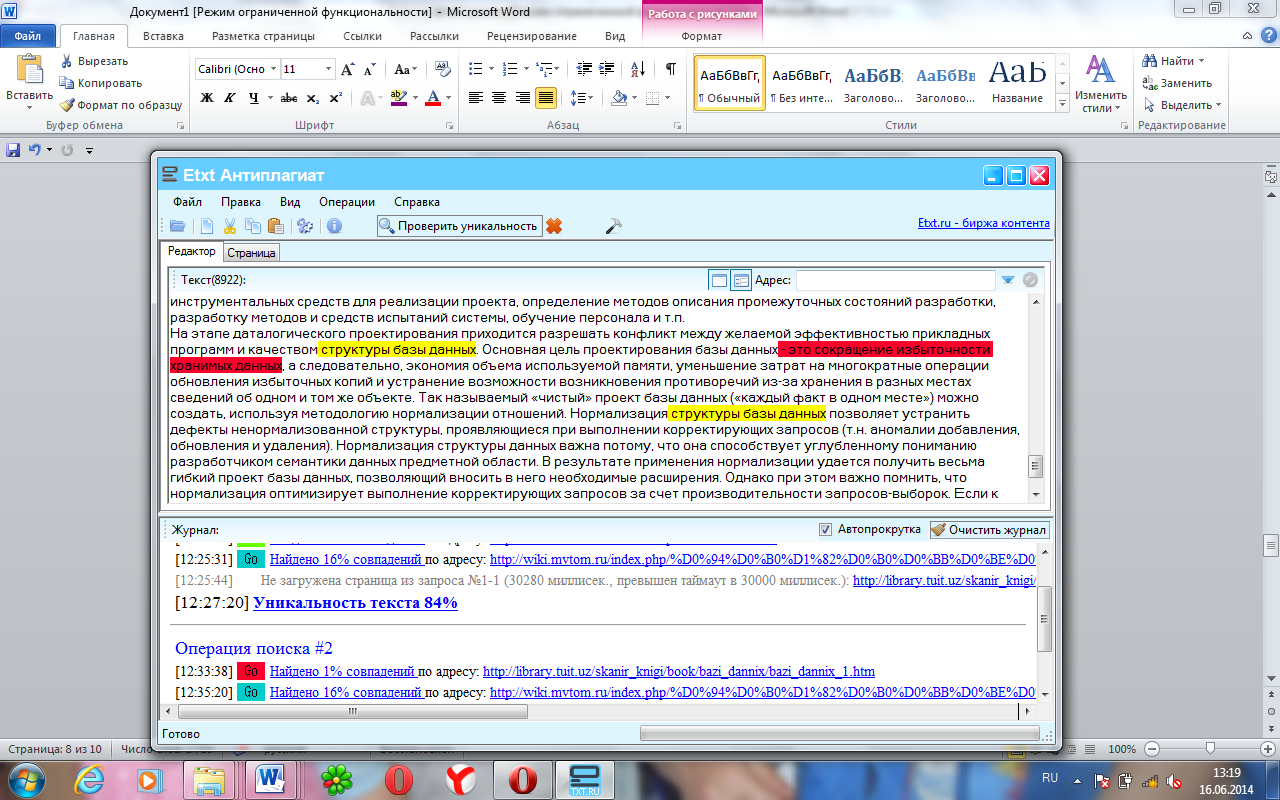
Task: Align text left in Word ribbon
Action: coord(475,98)
